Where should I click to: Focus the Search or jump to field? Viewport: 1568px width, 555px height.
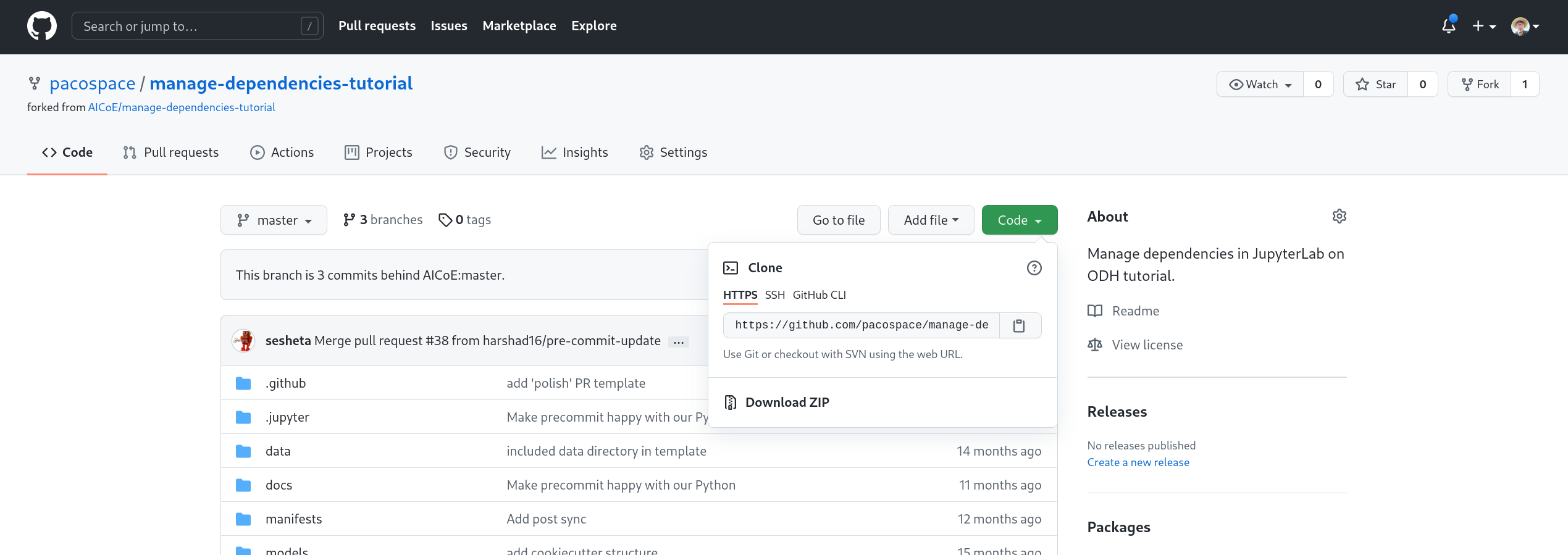[x=198, y=26]
